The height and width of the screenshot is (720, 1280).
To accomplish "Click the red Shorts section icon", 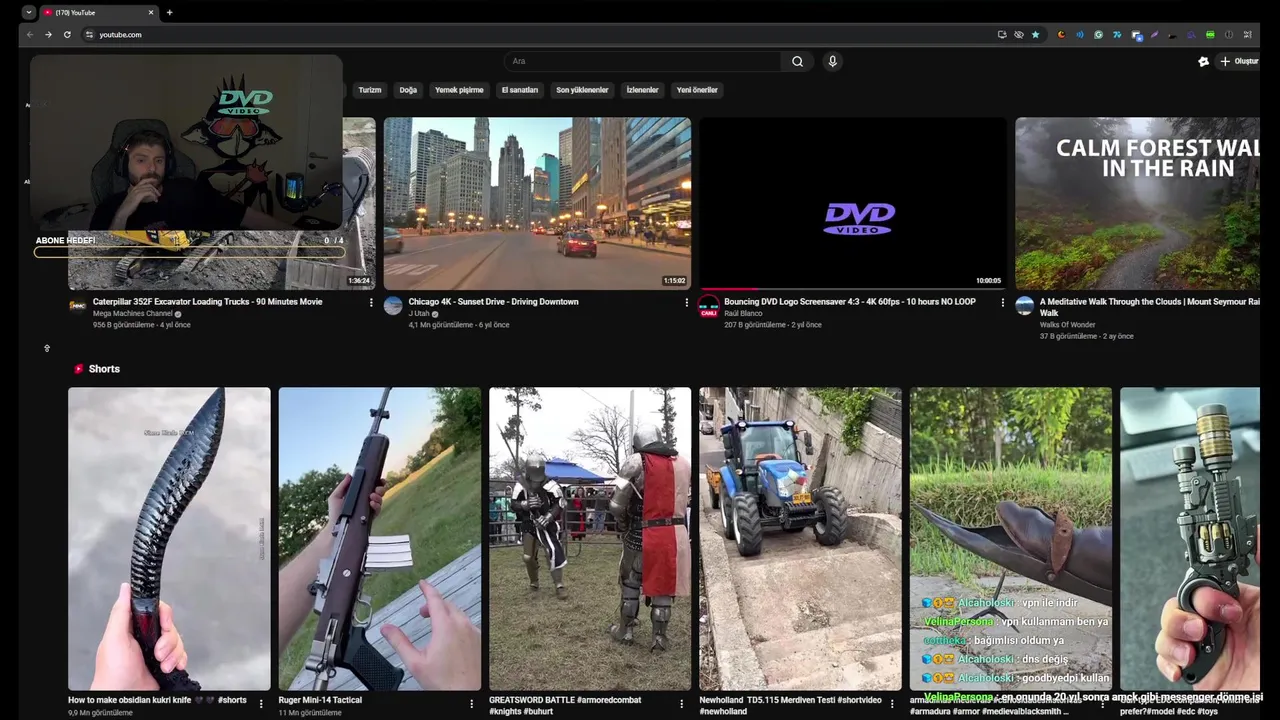I will pos(79,369).
